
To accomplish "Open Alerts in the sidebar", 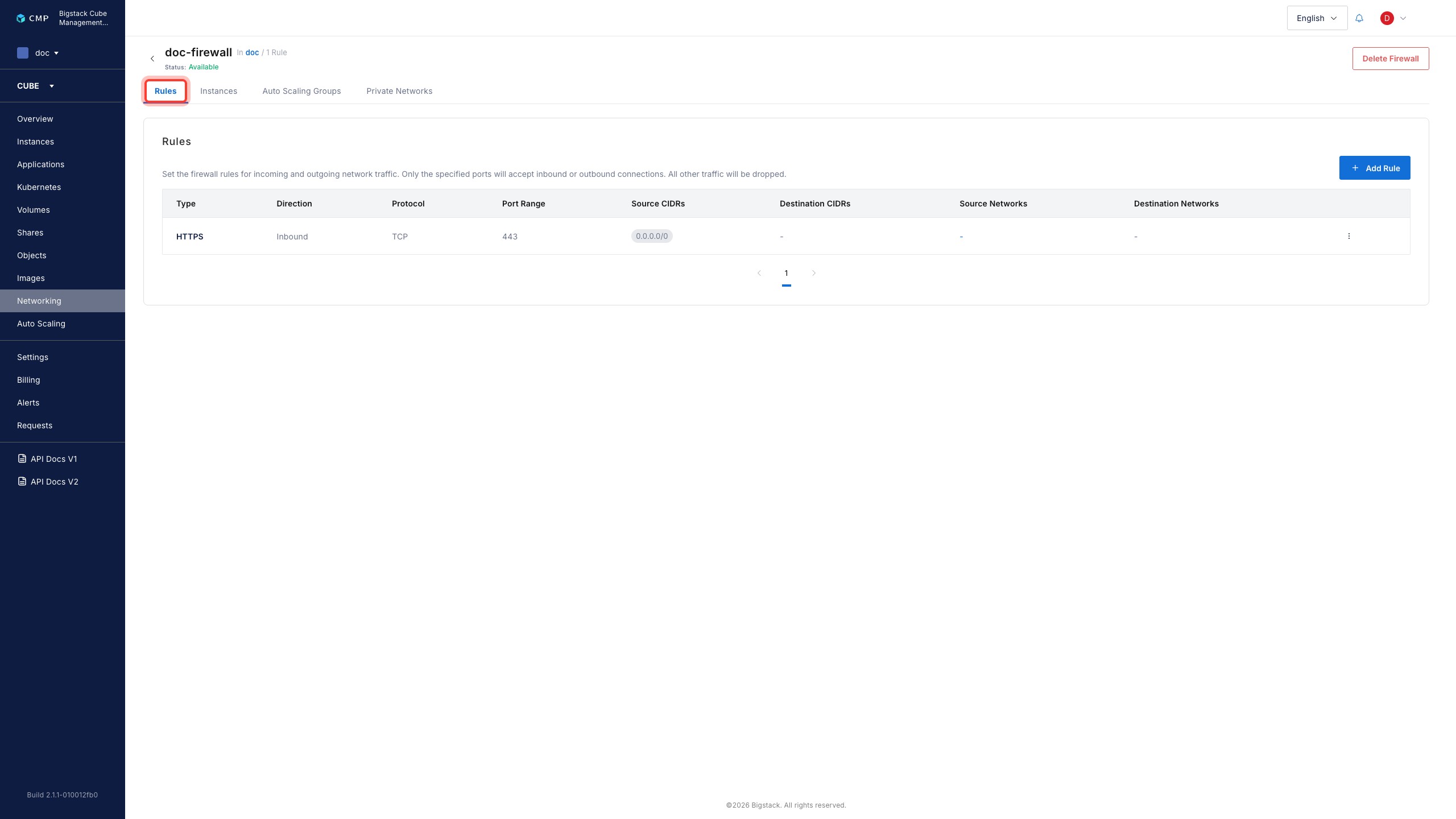I will [x=63, y=403].
